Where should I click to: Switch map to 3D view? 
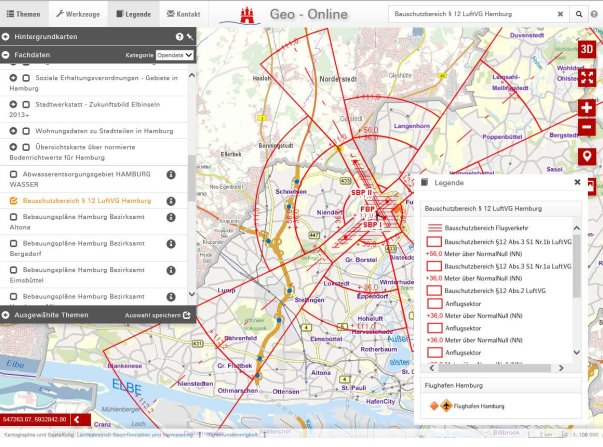pyautogui.click(x=588, y=49)
